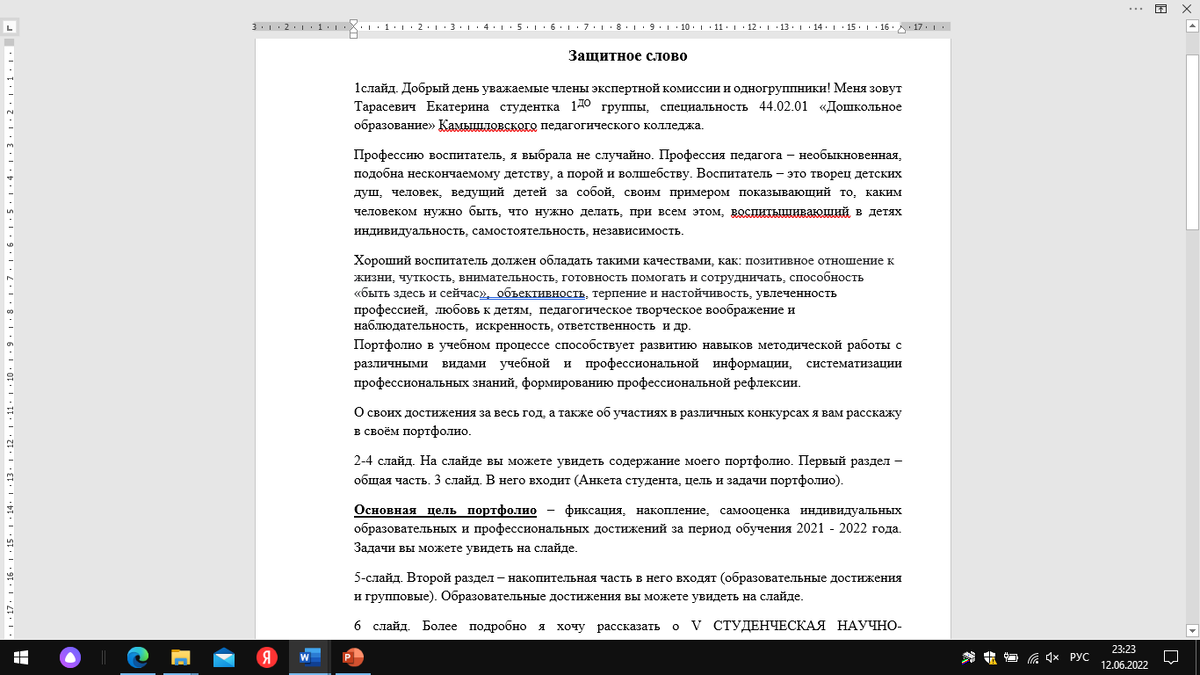This screenshot has width=1200, height=675.
Task: Click the heading "Защитное слово"
Action: click(628, 55)
